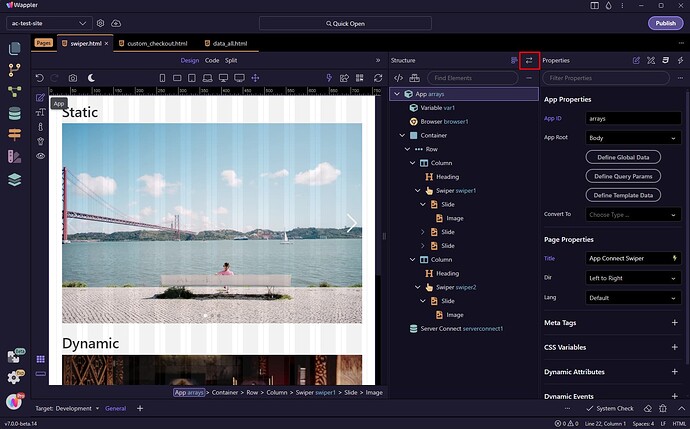690x429 pixels.
Task: Click Define Global Data button
Action: pyautogui.click(x=623, y=157)
